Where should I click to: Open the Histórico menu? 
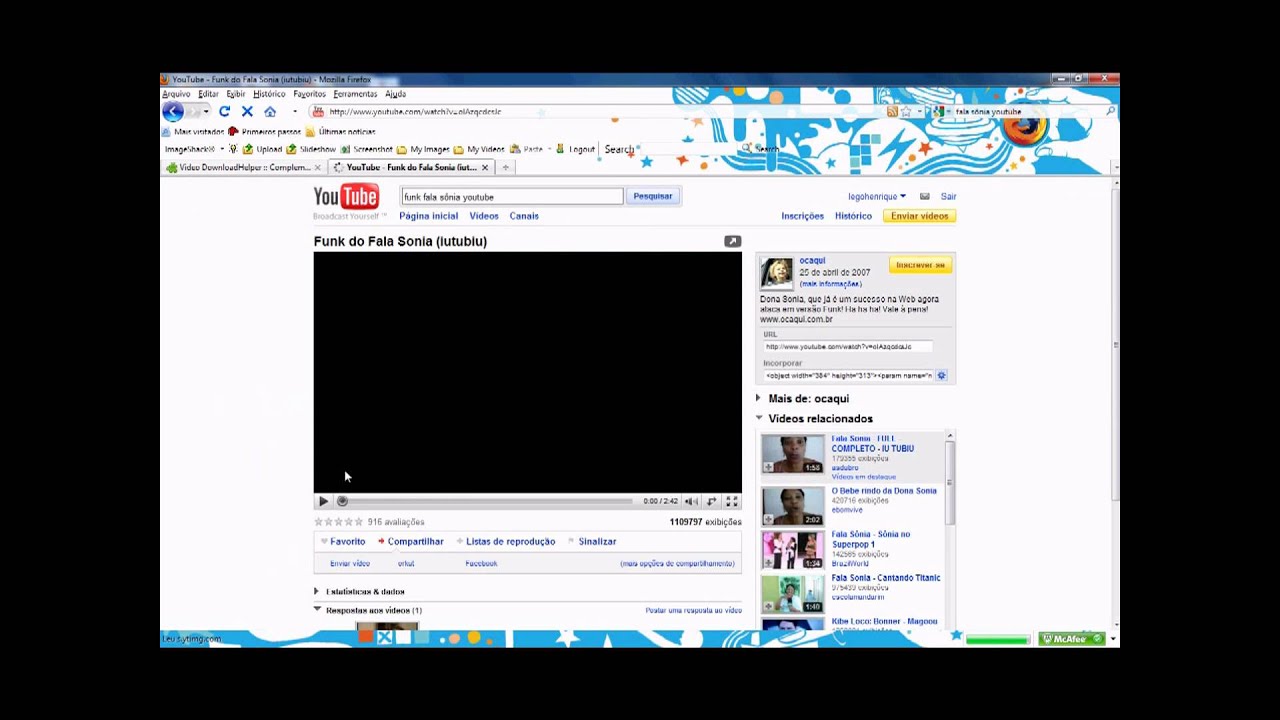click(x=269, y=94)
